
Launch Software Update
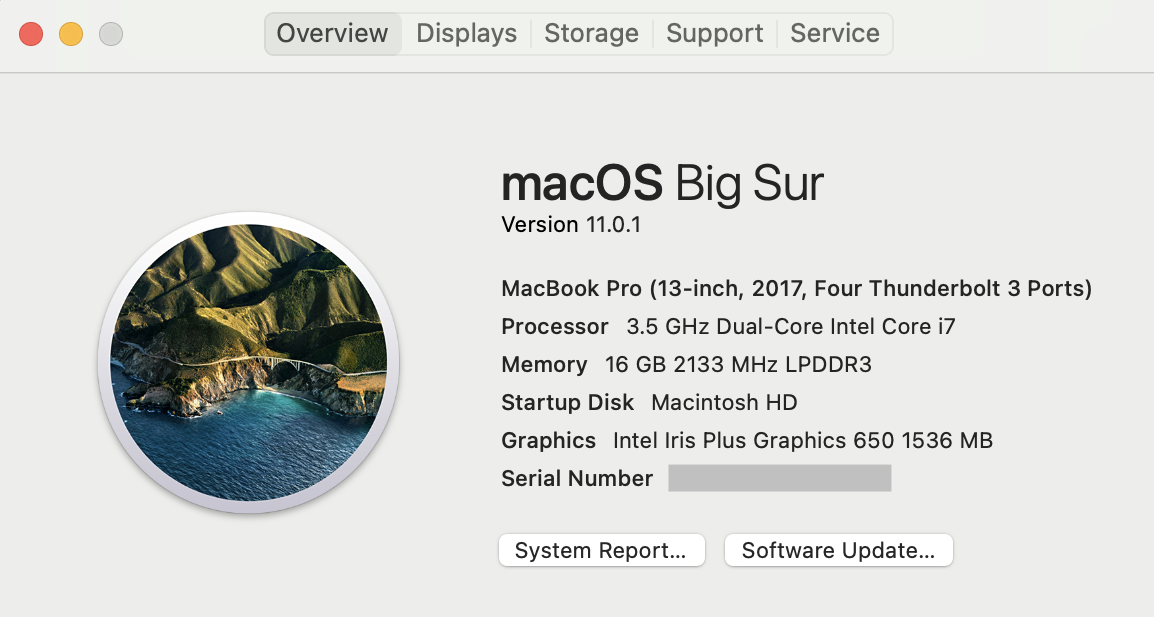(838, 550)
